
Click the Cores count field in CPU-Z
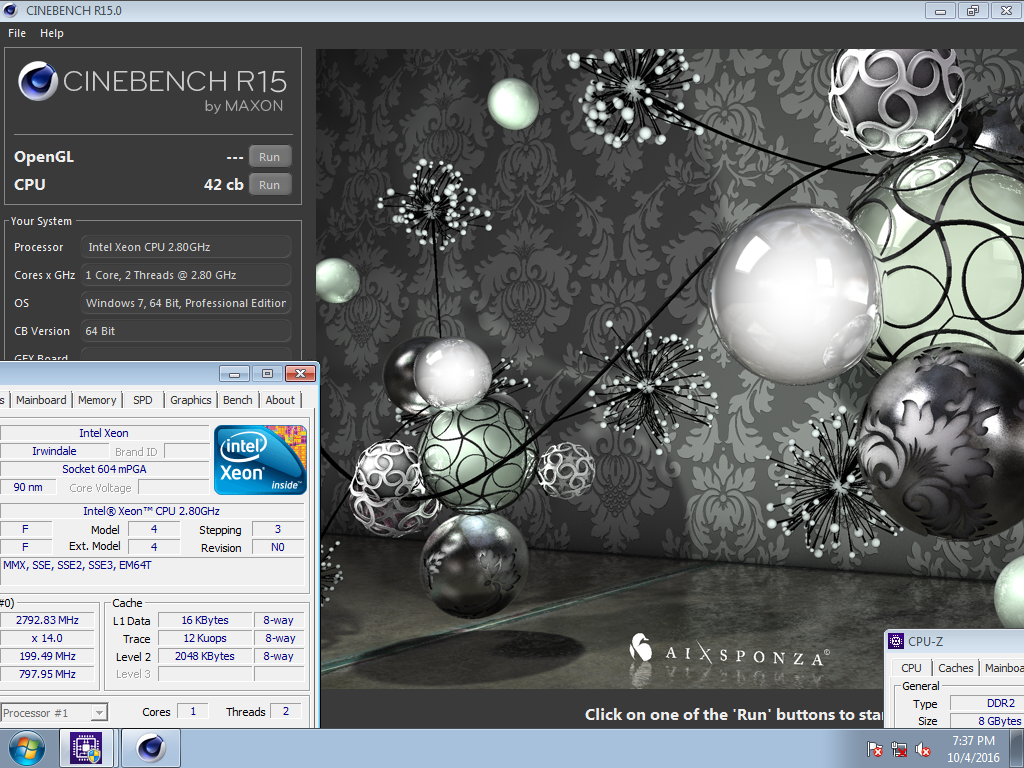tap(193, 711)
